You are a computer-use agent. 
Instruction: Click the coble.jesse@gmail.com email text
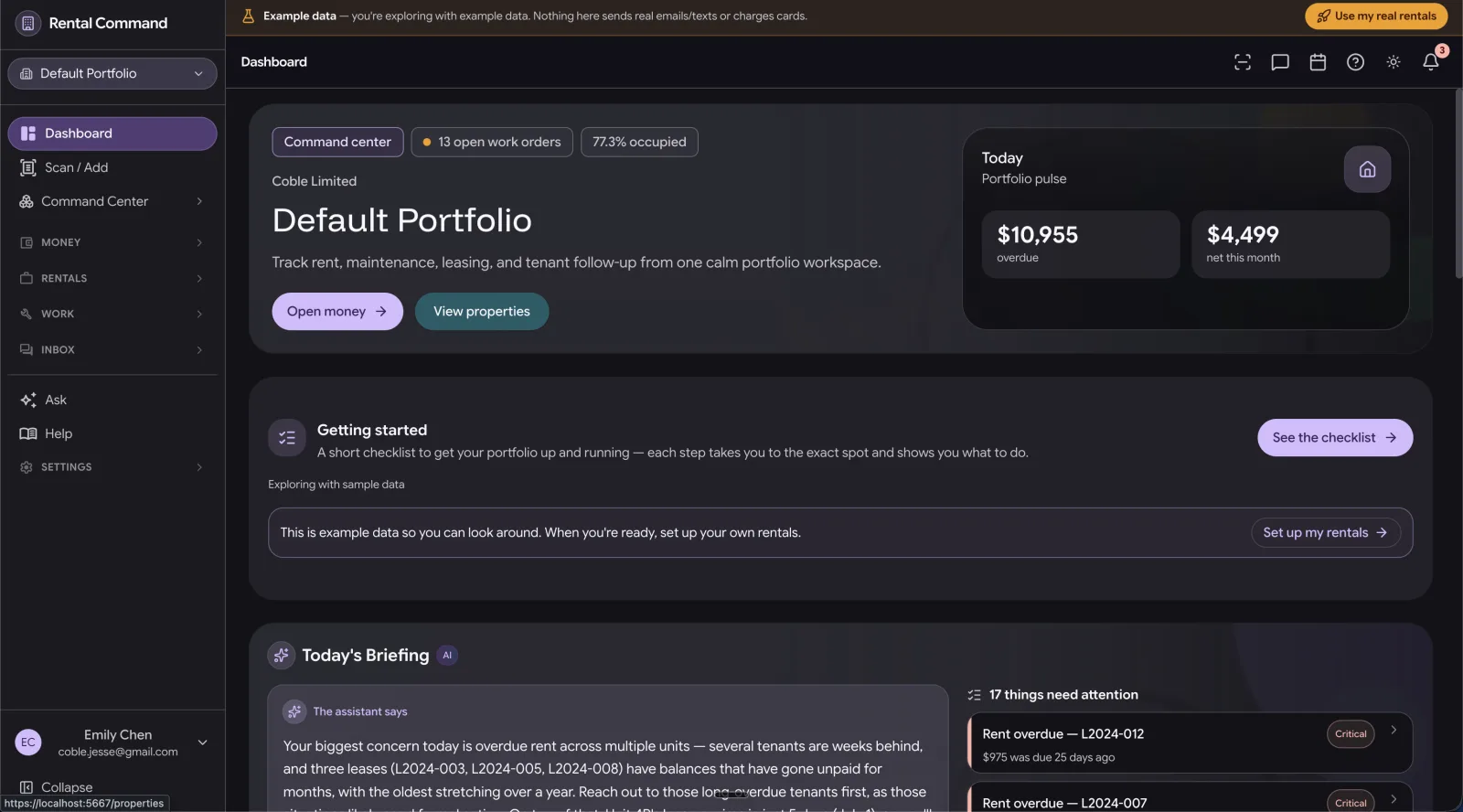point(118,752)
